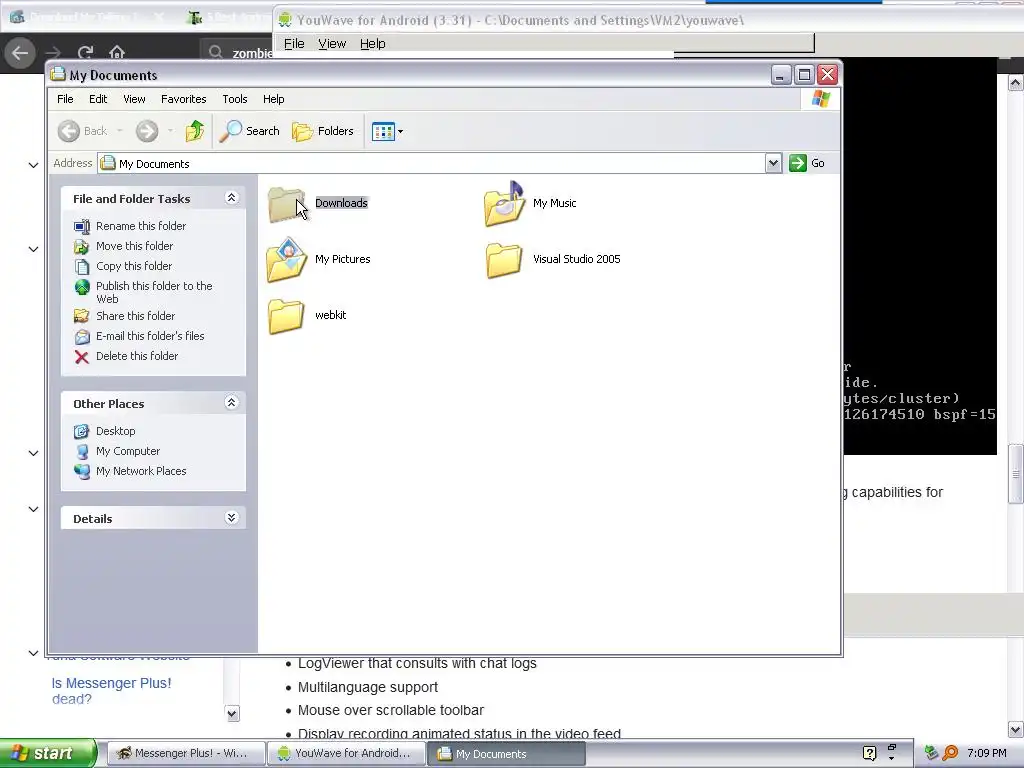This screenshot has height=768, width=1024.
Task: Go to My Computer in Other Places
Action: pyautogui.click(x=128, y=451)
